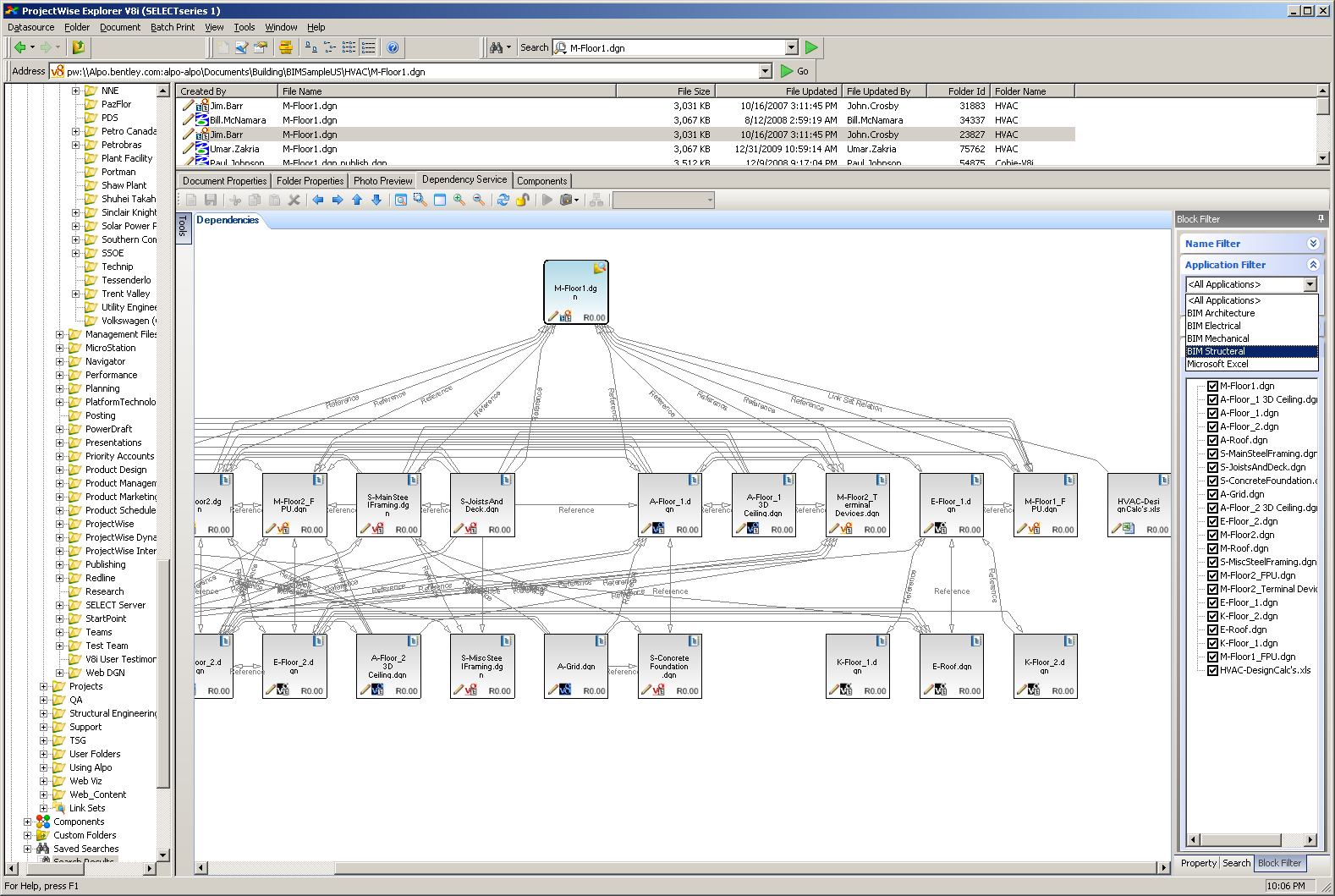
Task: Open the blue Help question mark icon
Action: [x=393, y=47]
